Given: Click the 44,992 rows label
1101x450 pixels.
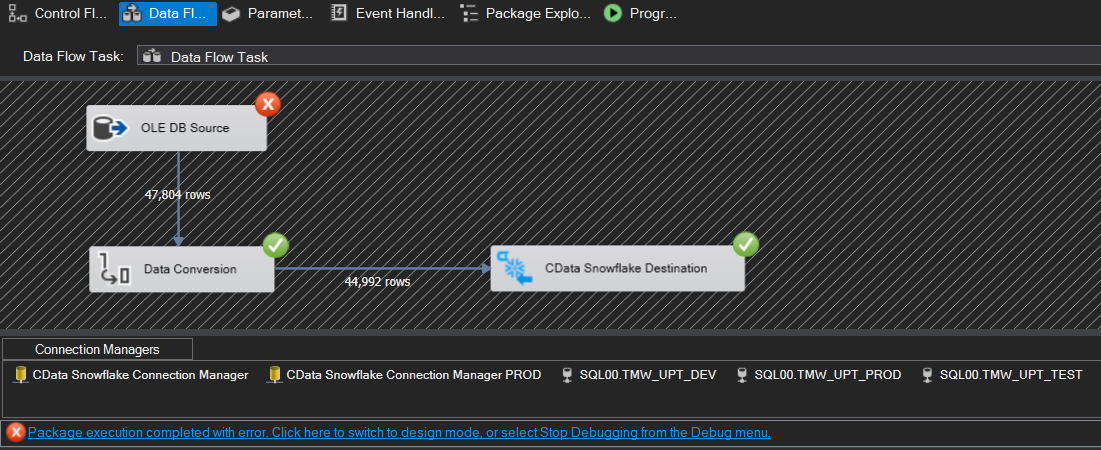Looking at the screenshot, I should point(377,282).
